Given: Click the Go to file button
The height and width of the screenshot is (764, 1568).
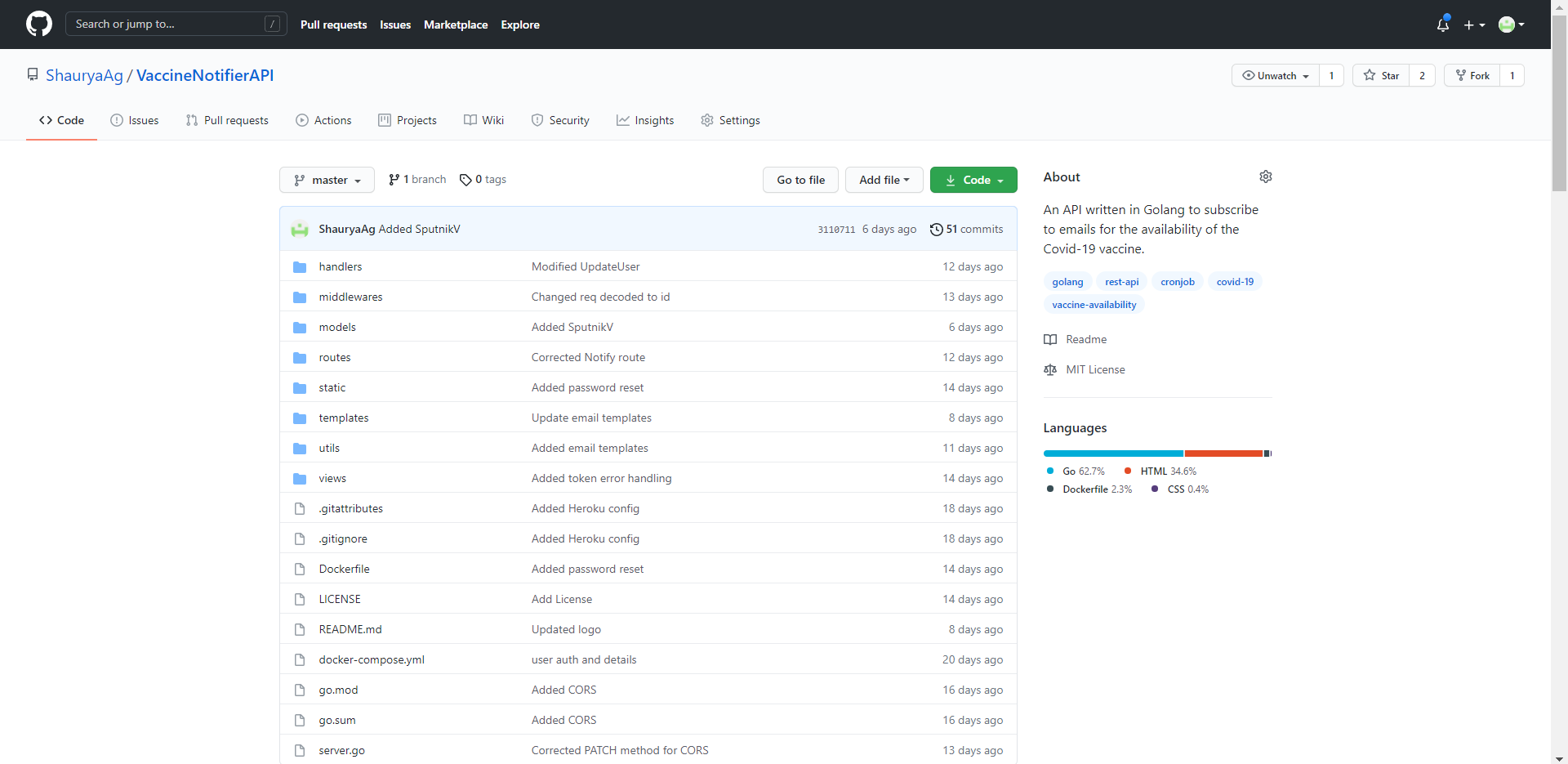Looking at the screenshot, I should click(x=800, y=180).
